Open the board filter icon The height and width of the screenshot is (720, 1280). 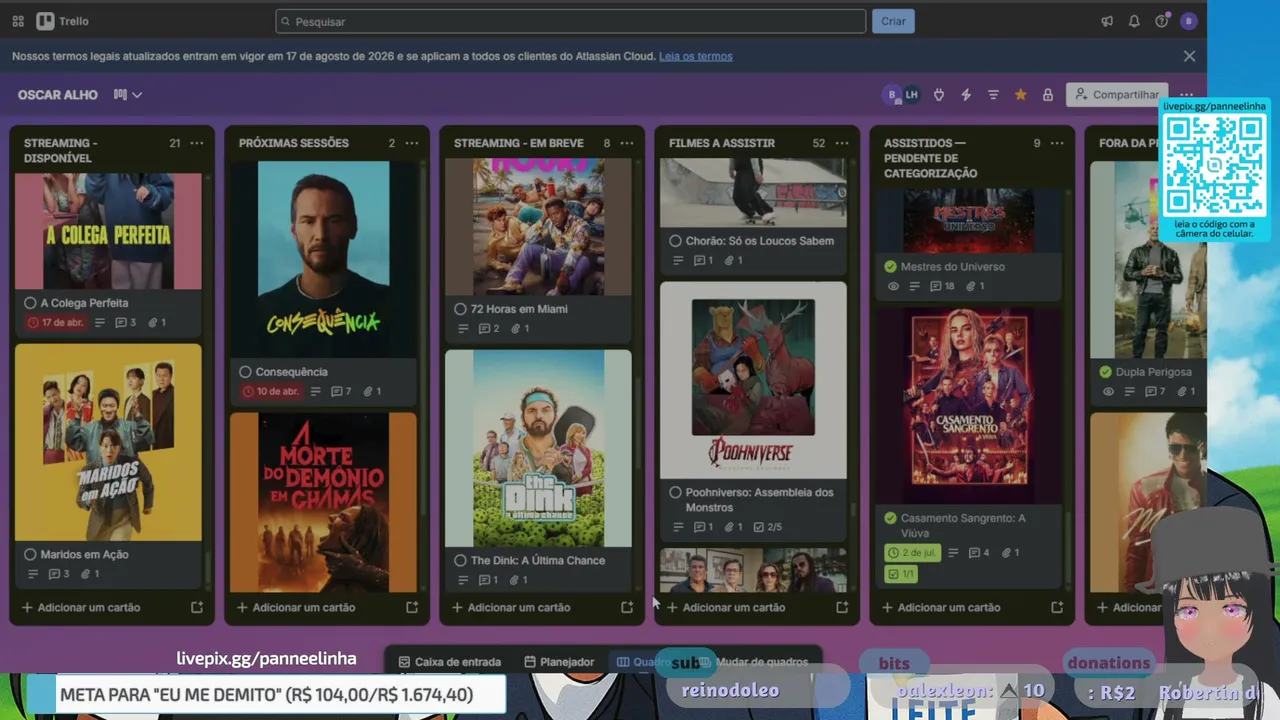pyautogui.click(x=993, y=95)
